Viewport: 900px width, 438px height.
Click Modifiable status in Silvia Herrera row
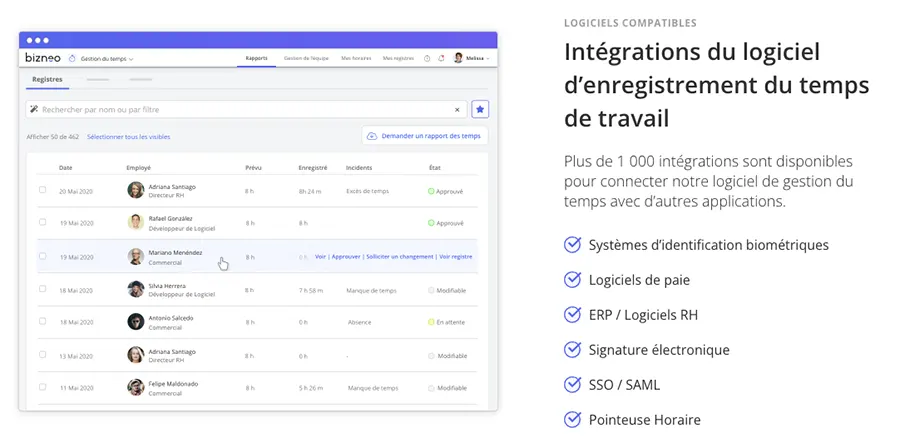(x=447, y=290)
